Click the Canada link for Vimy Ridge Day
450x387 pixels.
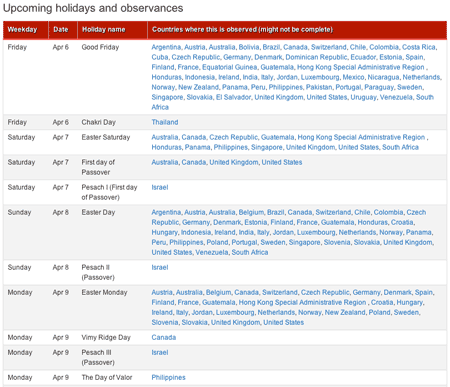164,337
